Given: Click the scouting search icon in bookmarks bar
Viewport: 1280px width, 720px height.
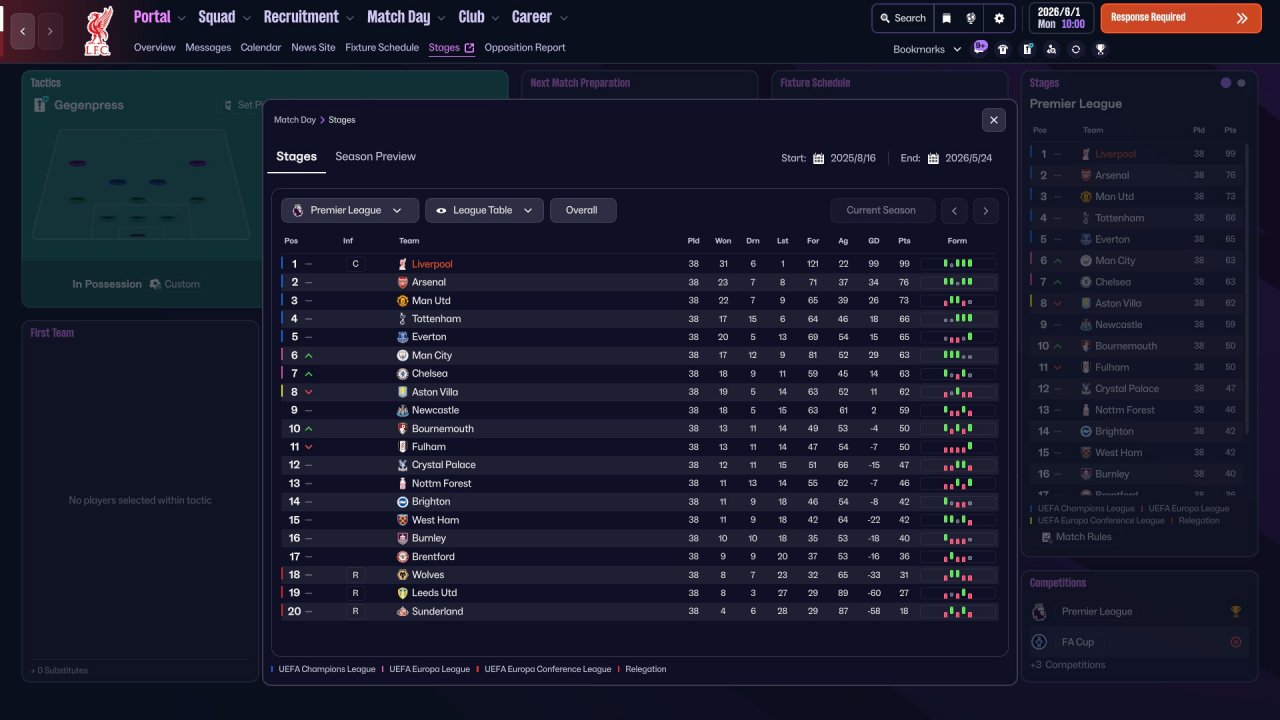Looking at the screenshot, I should click(x=1051, y=49).
